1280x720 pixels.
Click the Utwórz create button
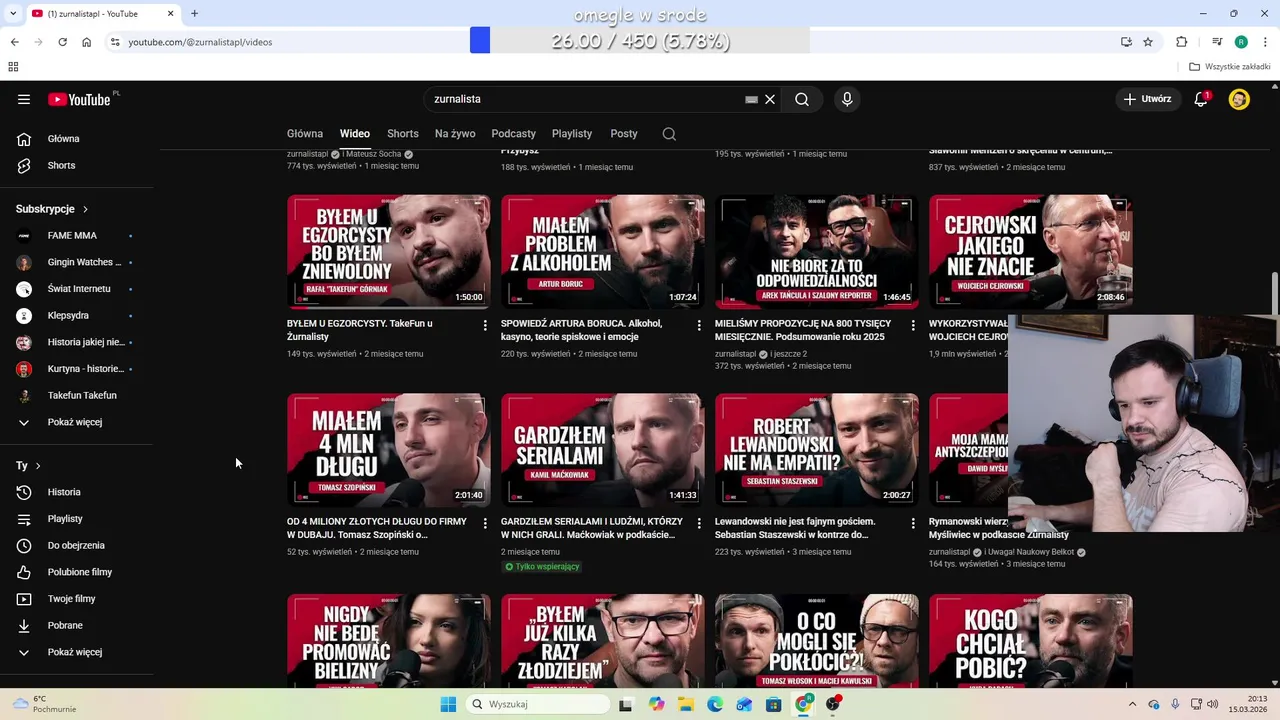[x=1147, y=99]
